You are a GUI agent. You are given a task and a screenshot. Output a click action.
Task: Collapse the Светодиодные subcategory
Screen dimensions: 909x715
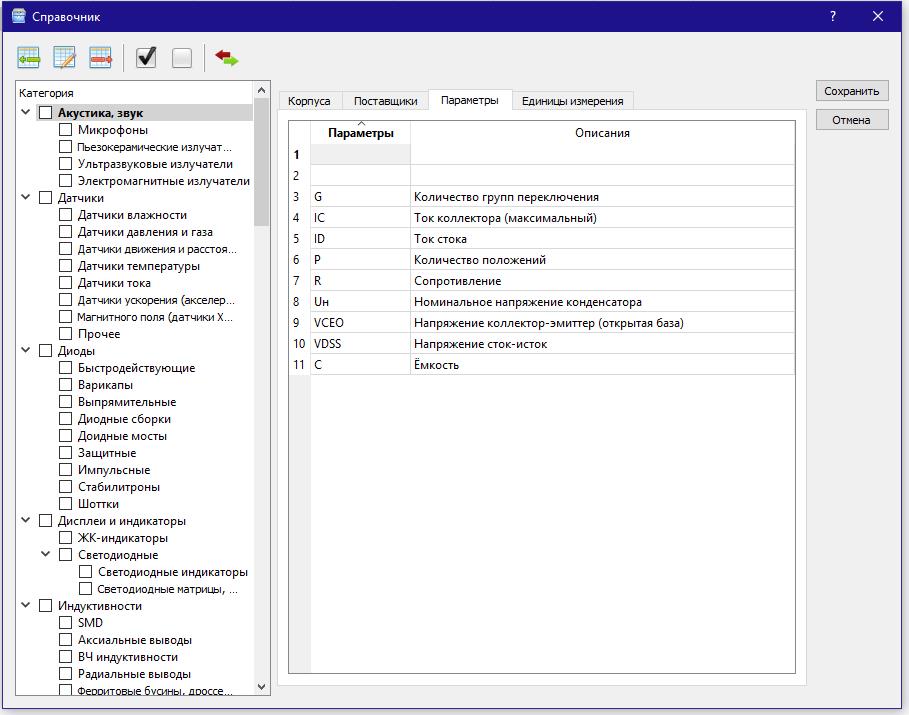pos(46,555)
